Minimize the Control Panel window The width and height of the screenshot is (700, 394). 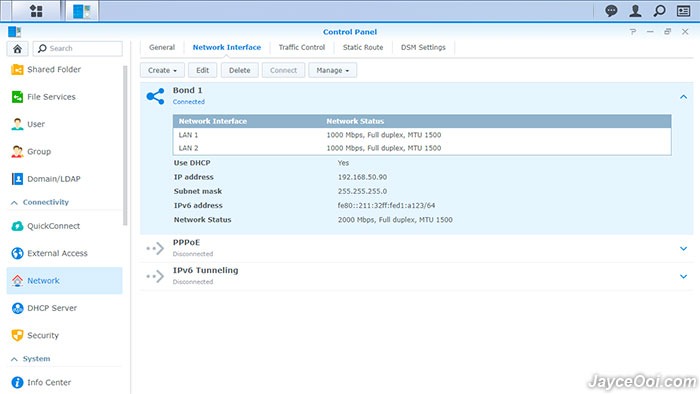tap(650, 32)
